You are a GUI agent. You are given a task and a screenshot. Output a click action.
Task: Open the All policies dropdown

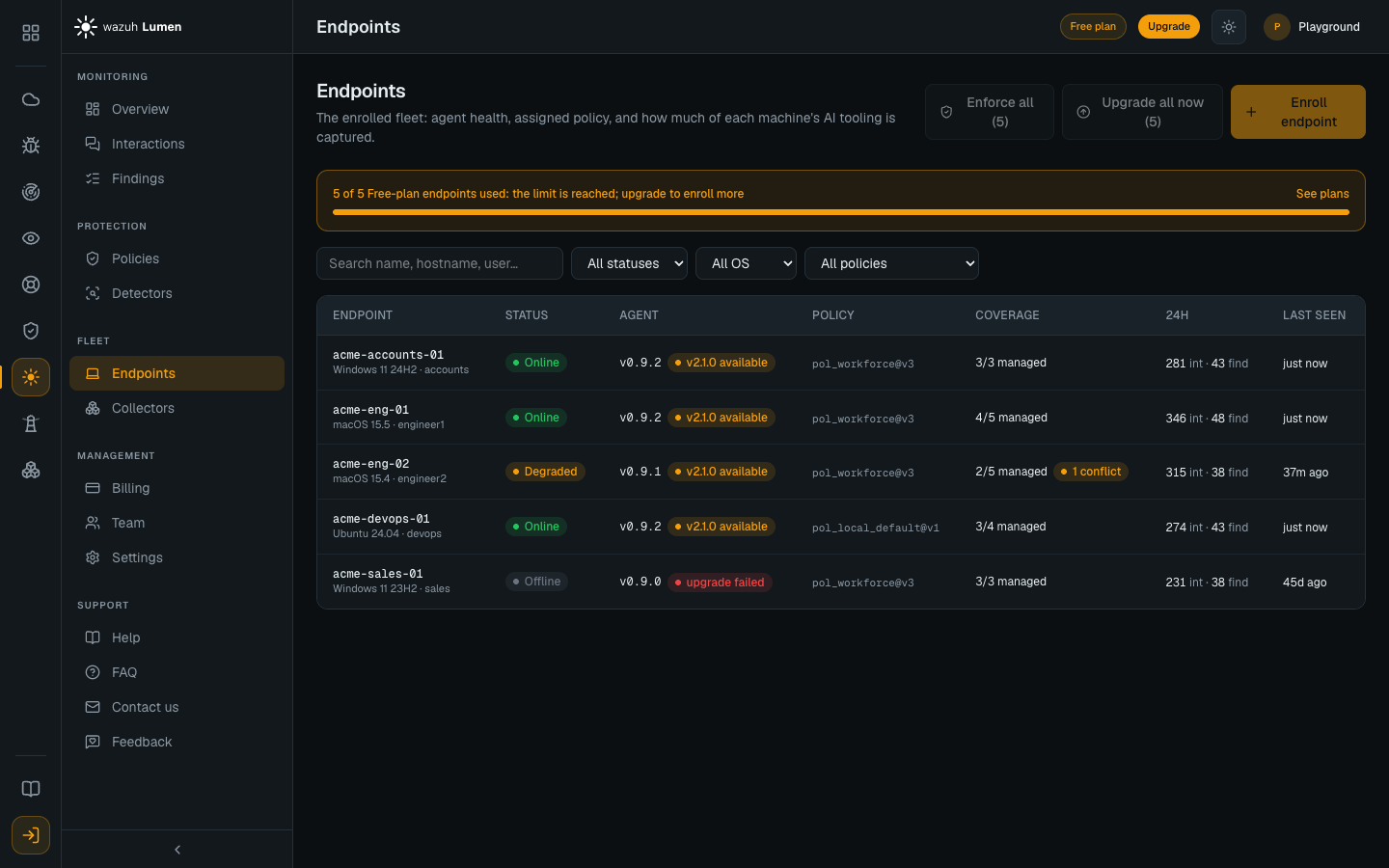tap(891, 263)
